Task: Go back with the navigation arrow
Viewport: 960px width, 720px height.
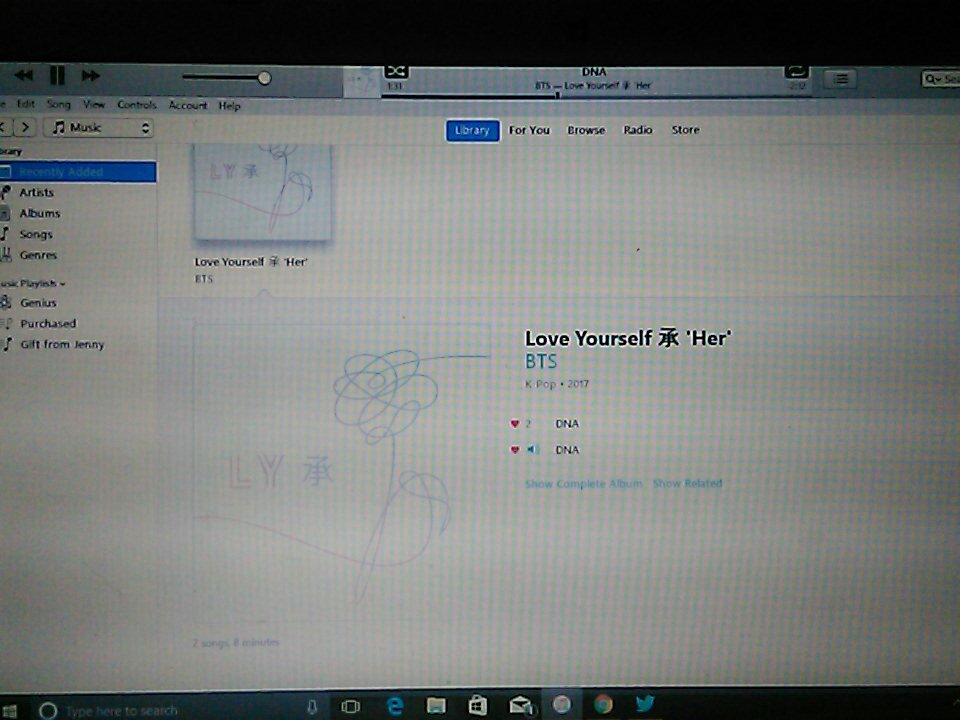Action: tap(3, 127)
